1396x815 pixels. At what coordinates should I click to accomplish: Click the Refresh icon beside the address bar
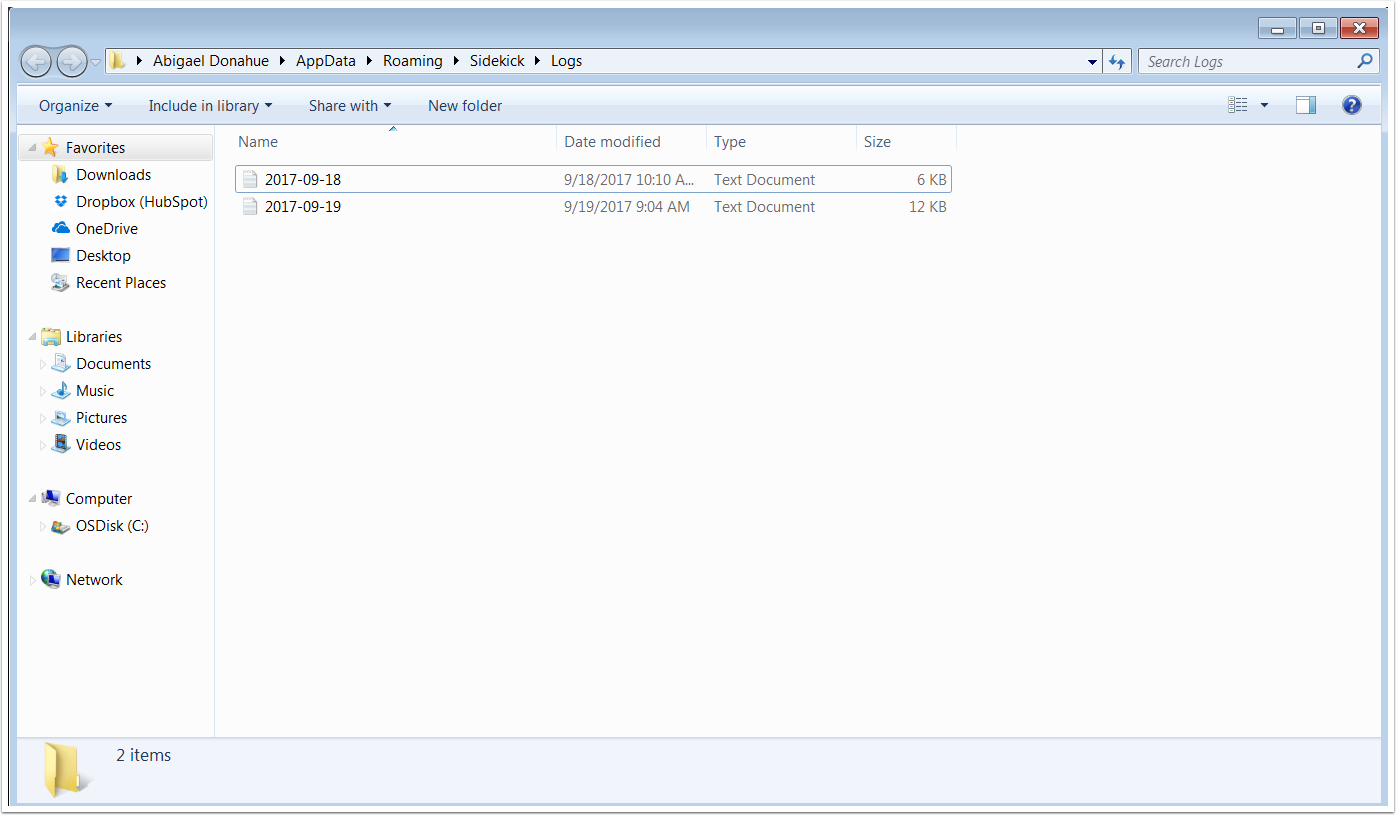1117,61
